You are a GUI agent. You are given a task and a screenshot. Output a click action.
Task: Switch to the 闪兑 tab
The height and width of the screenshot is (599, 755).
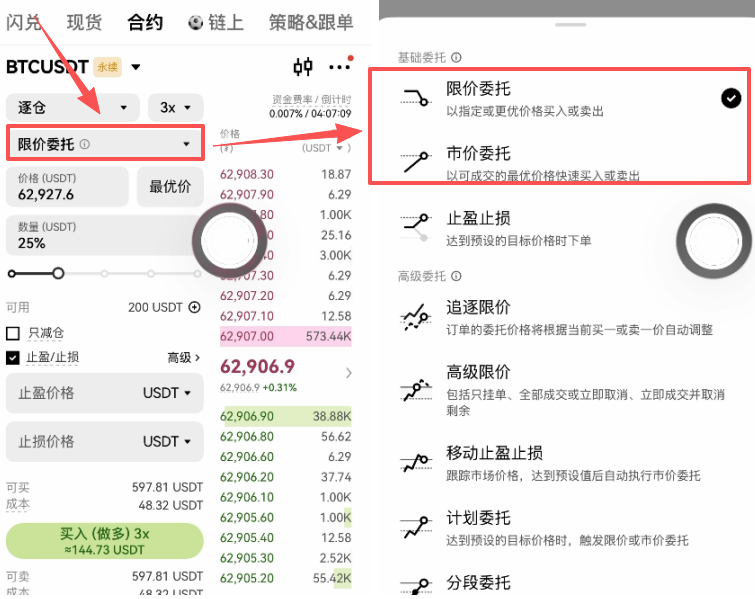tap(24, 23)
